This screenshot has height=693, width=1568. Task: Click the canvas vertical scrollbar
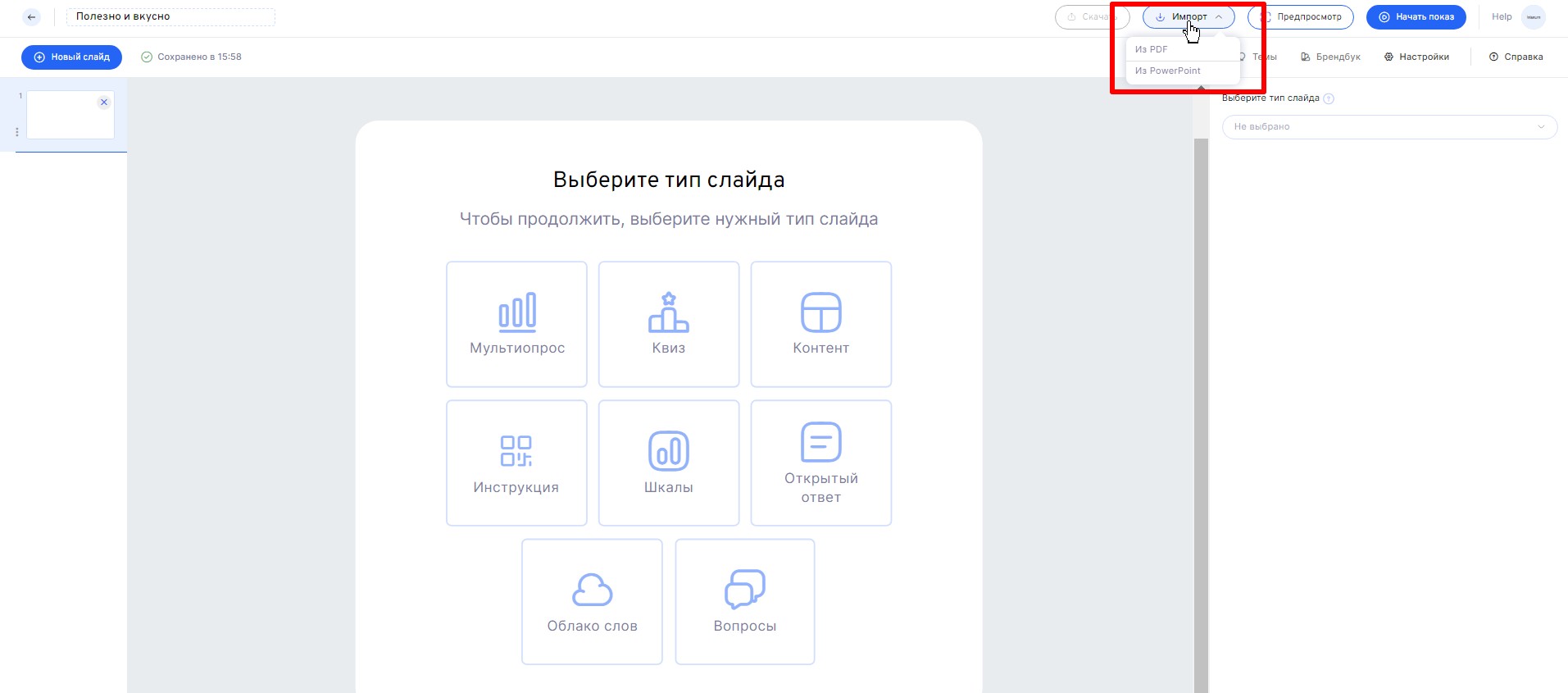pos(1201,415)
